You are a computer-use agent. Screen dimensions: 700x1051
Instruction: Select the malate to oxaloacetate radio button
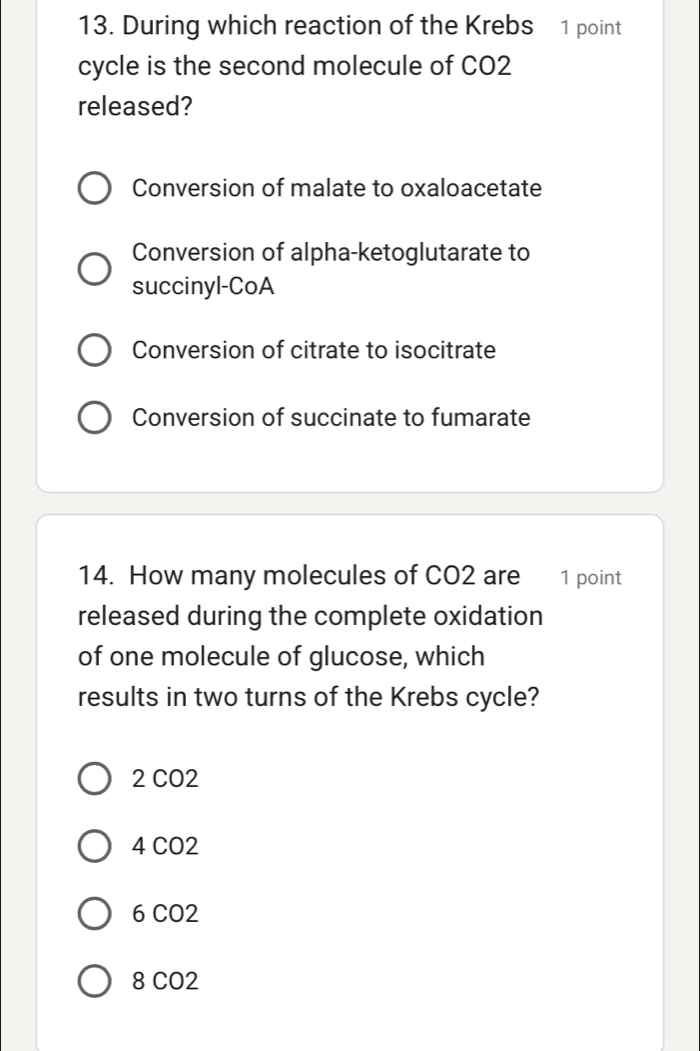[95, 188]
